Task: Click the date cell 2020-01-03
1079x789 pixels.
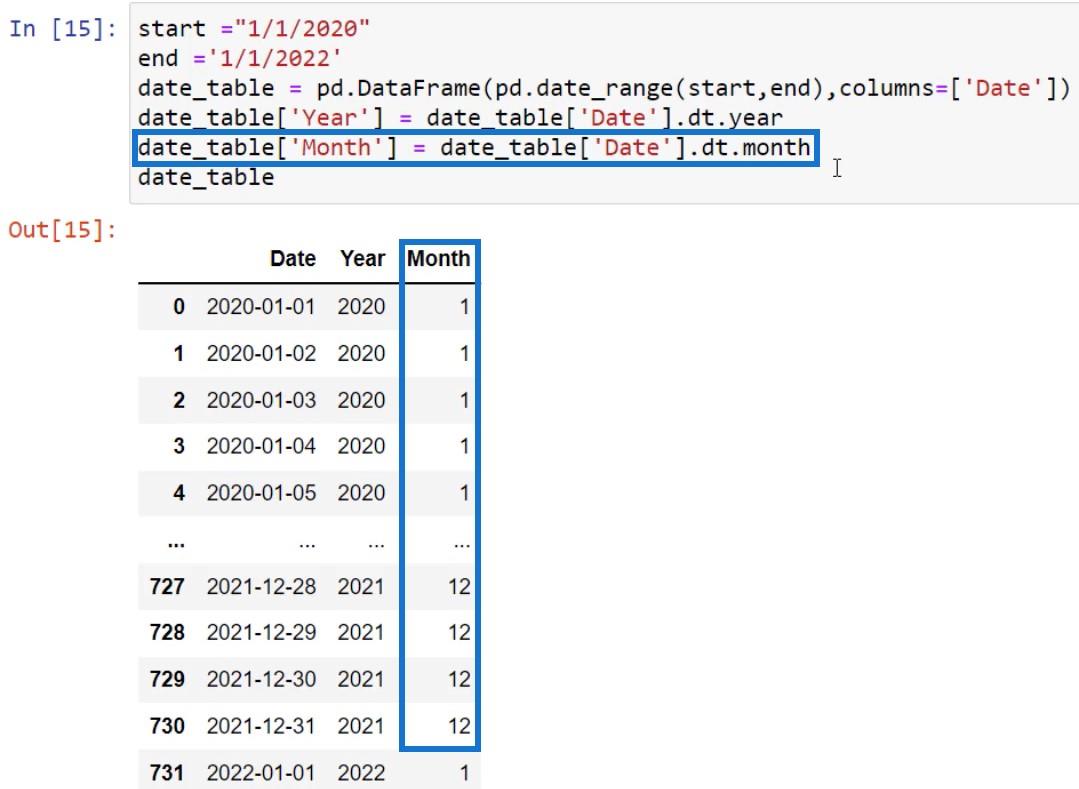Action: [x=261, y=400]
